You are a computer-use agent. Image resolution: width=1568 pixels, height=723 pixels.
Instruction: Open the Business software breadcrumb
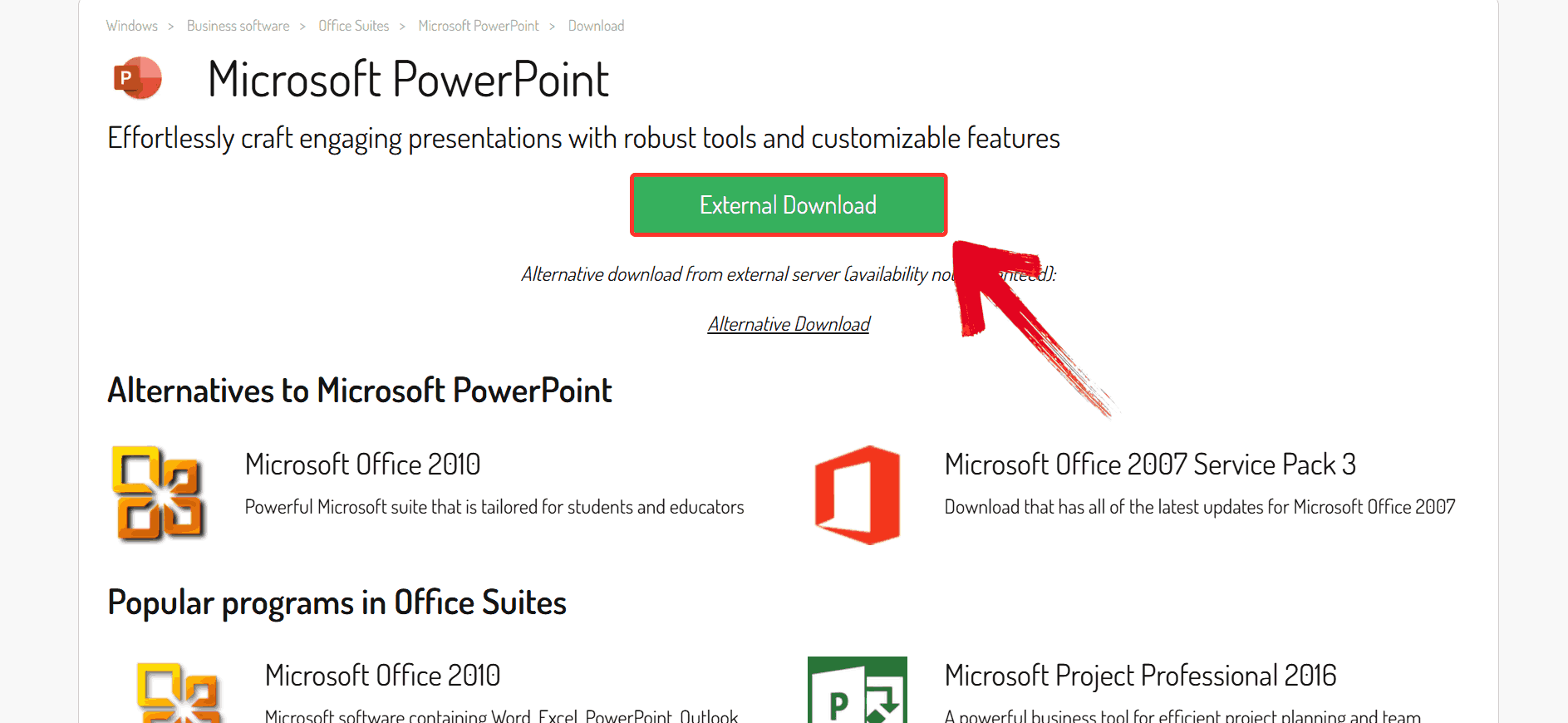point(238,26)
